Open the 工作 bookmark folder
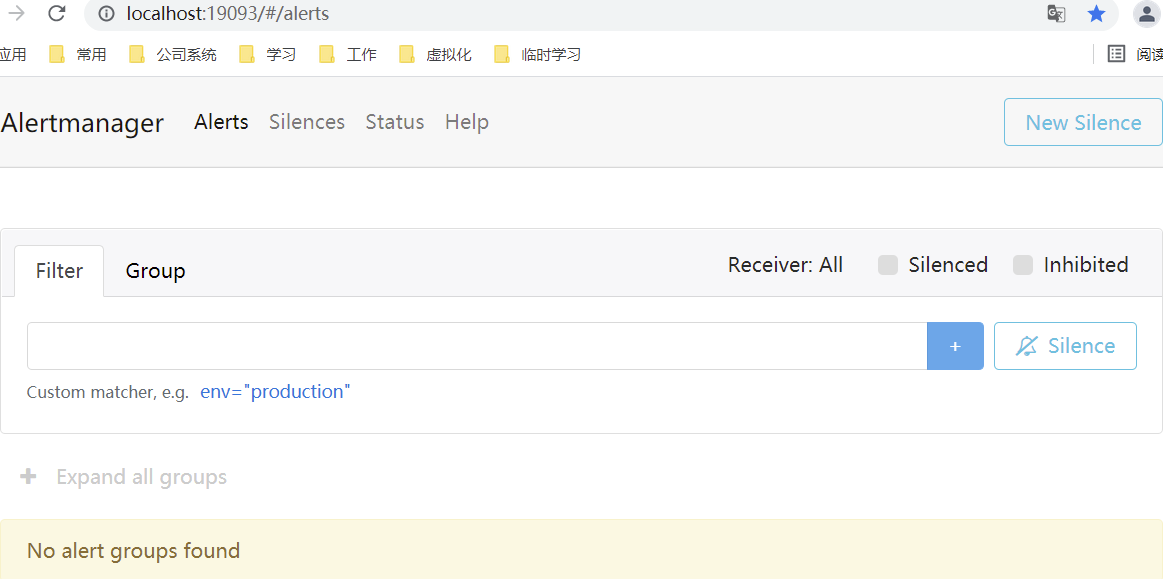This screenshot has height=579, width=1163. click(x=348, y=54)
